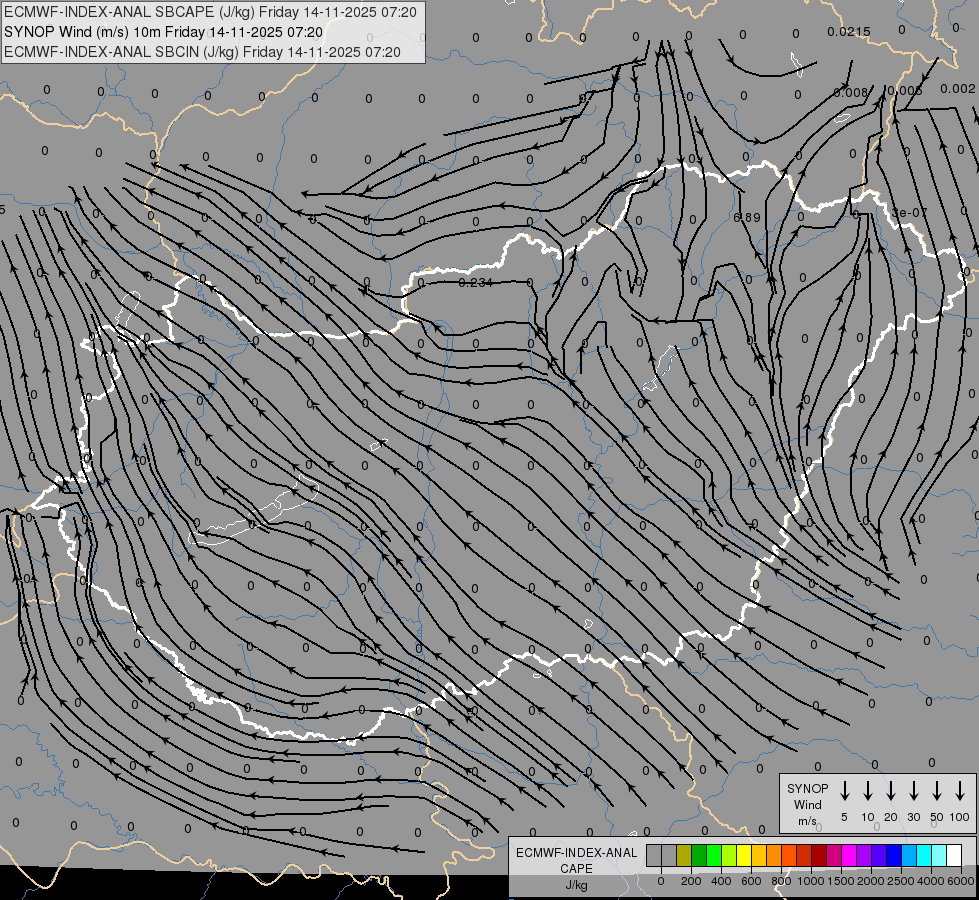This screenshot has height=900, width=979.
Task: Pick the bright green CAPE legend swatch
Action: point(714,855)
